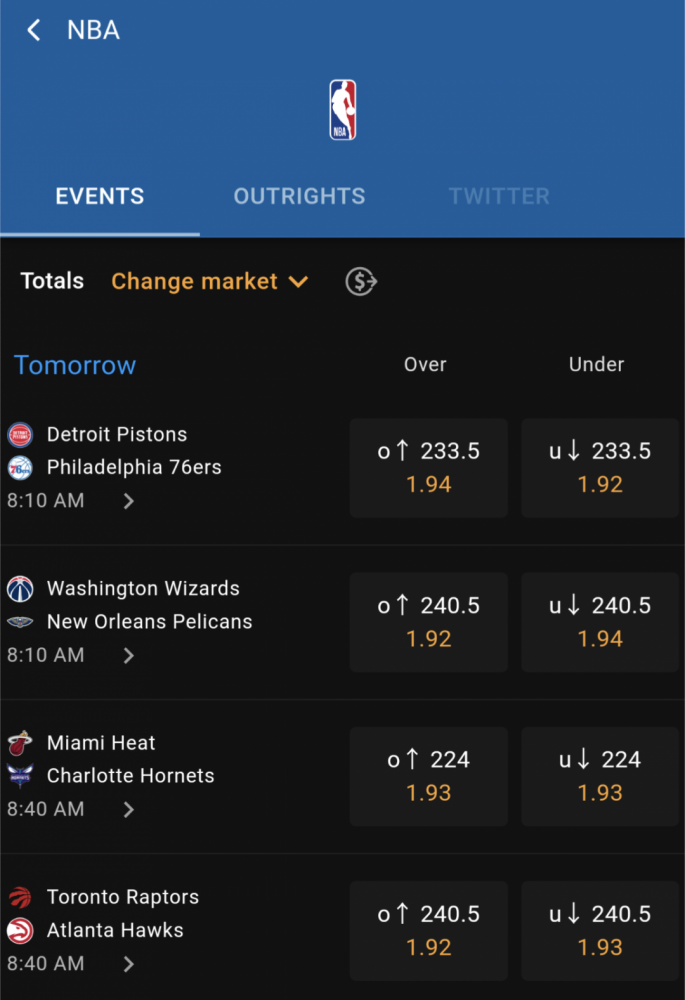The image size is (685, 1000).
Task: Select over 233.5 at 1.94 odds
Action: click(429, 468)
